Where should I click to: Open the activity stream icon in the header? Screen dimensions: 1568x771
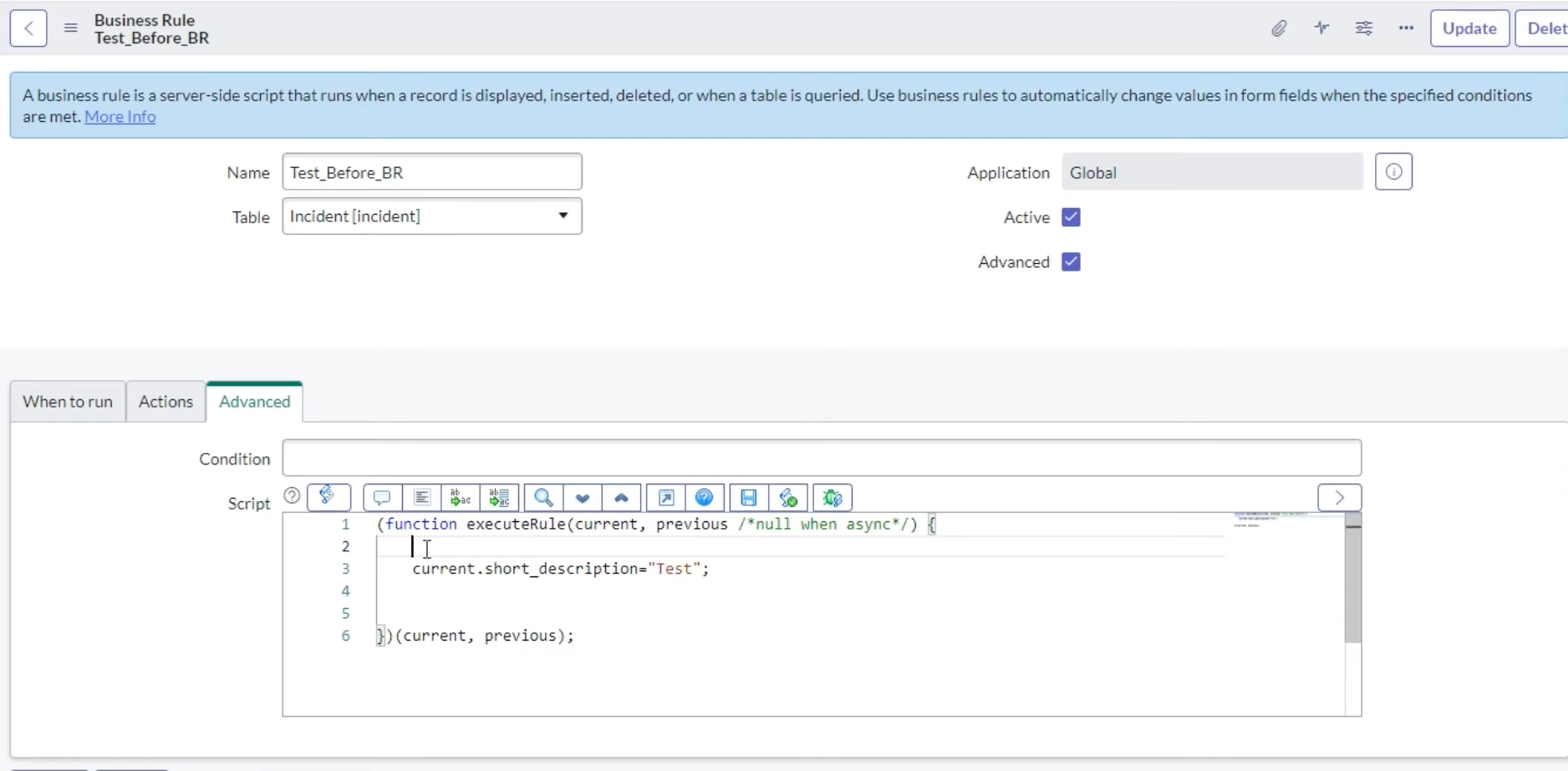[1321, 28]
